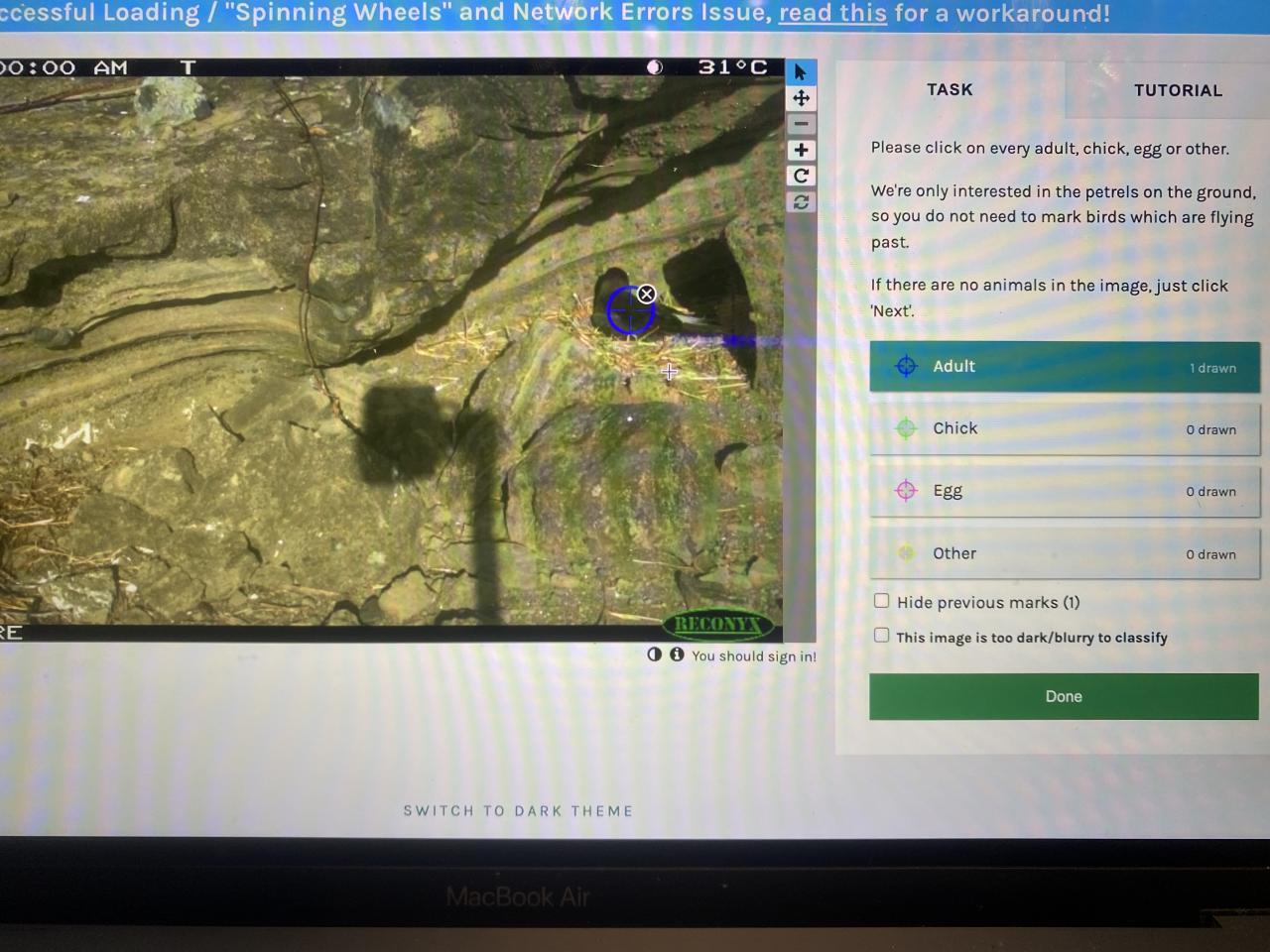
Task: Click the green Chick crosshair icon
Action: pos(906,428)
